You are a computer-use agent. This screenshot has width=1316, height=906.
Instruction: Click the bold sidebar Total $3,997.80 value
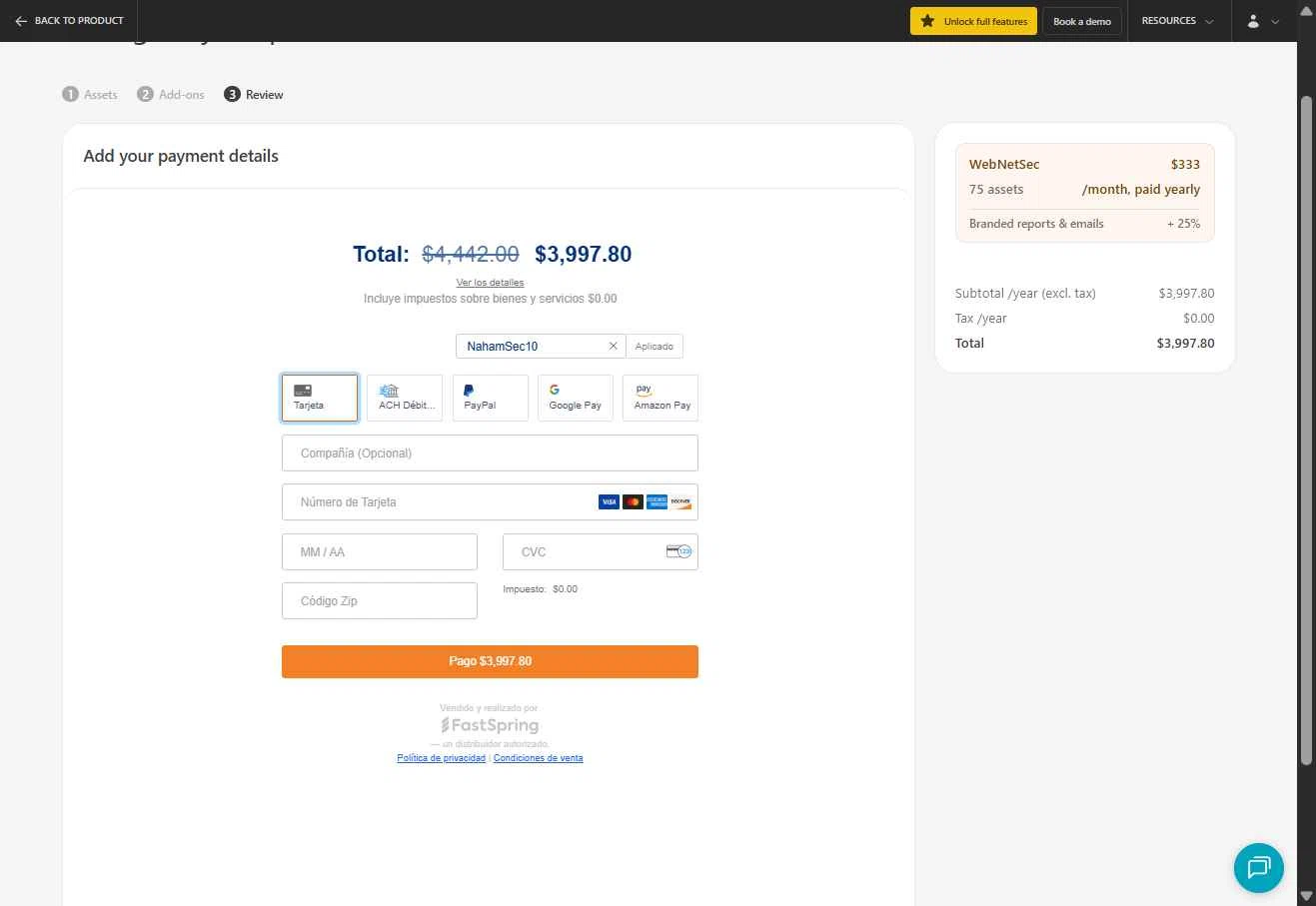(x=1185, y=343)
